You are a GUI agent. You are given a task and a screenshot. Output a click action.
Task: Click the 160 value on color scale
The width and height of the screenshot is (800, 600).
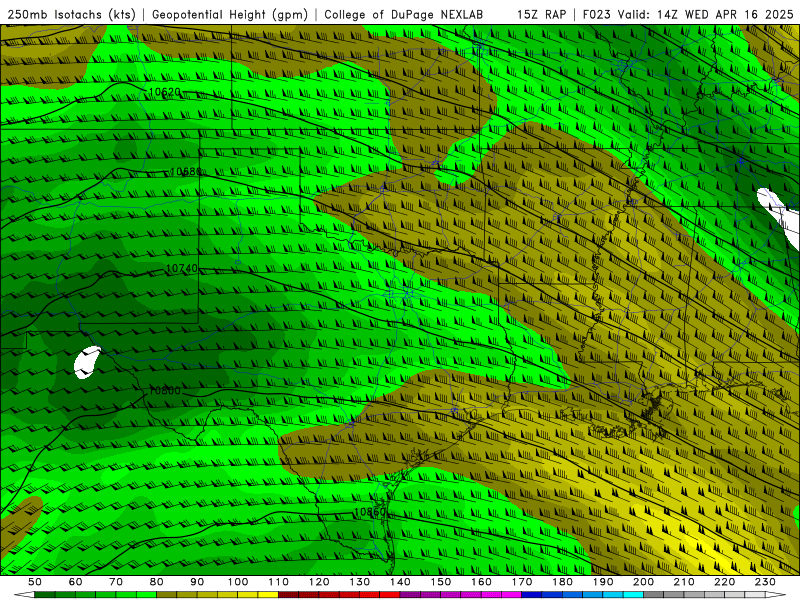pyautogui.click(x=481, y=582)
